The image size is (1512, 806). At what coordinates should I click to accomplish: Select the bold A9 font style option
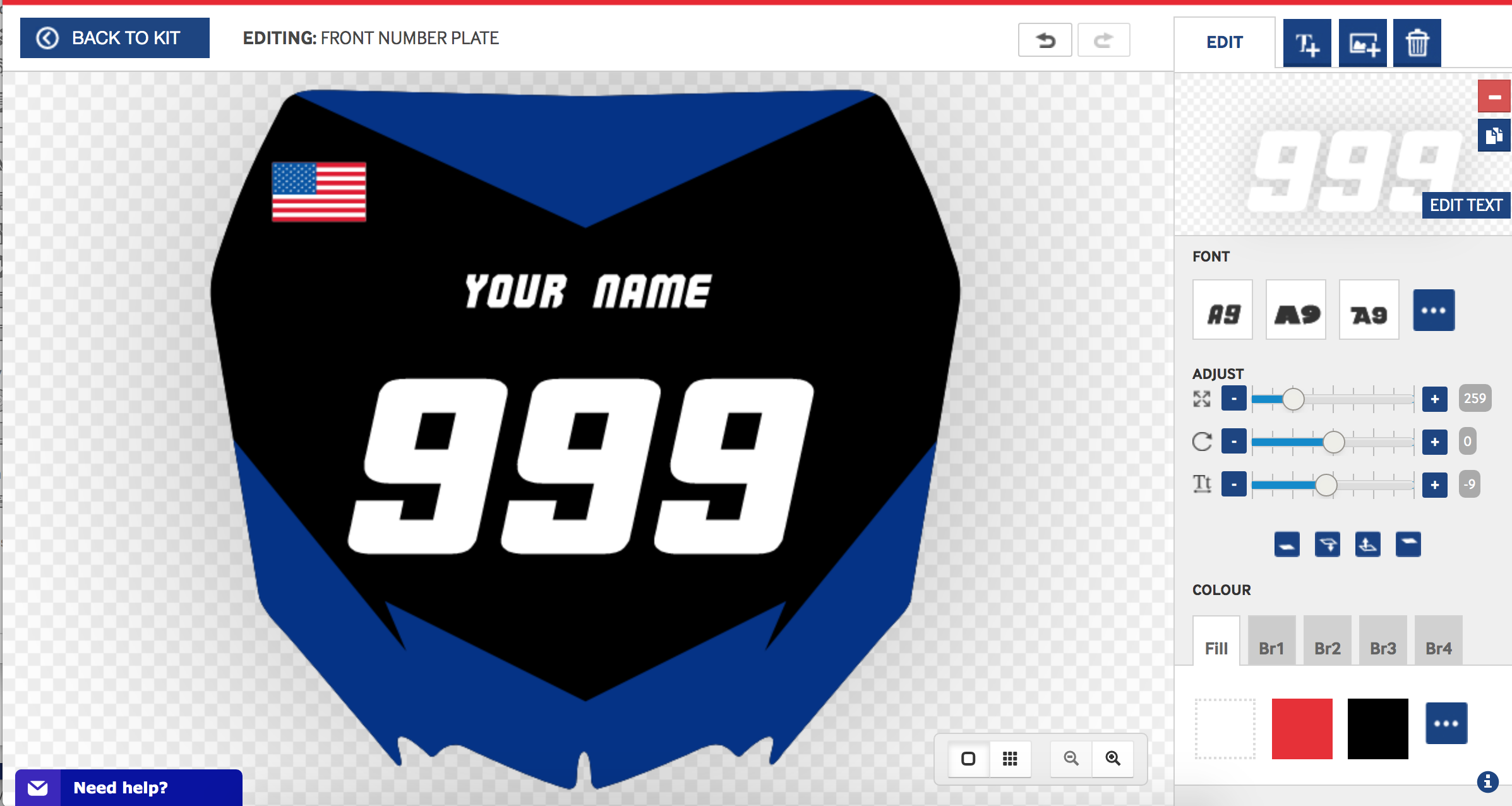tap(1295, 310)
